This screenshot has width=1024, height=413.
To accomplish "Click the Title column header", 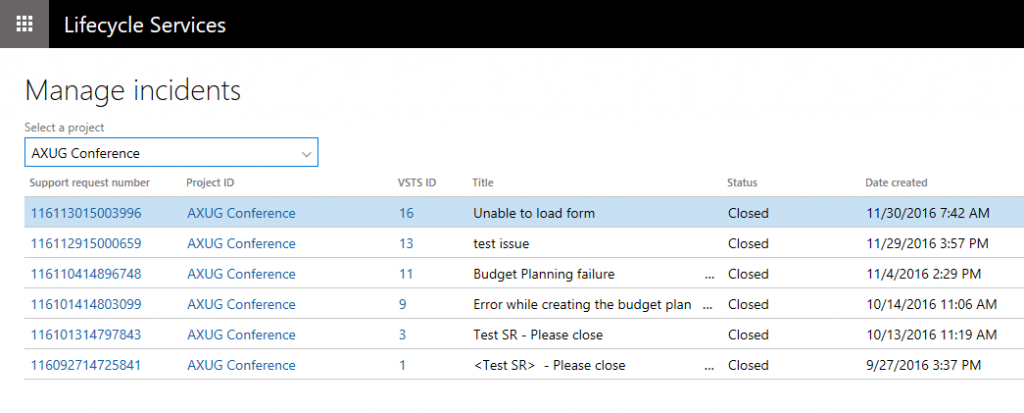I will pyautogui.click(x=483, y=183).
